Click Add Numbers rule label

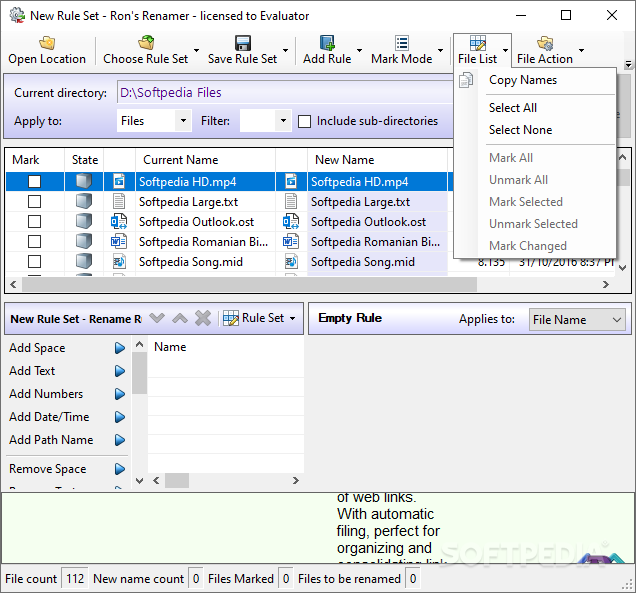pyautogui.click(x=46, y=394)
